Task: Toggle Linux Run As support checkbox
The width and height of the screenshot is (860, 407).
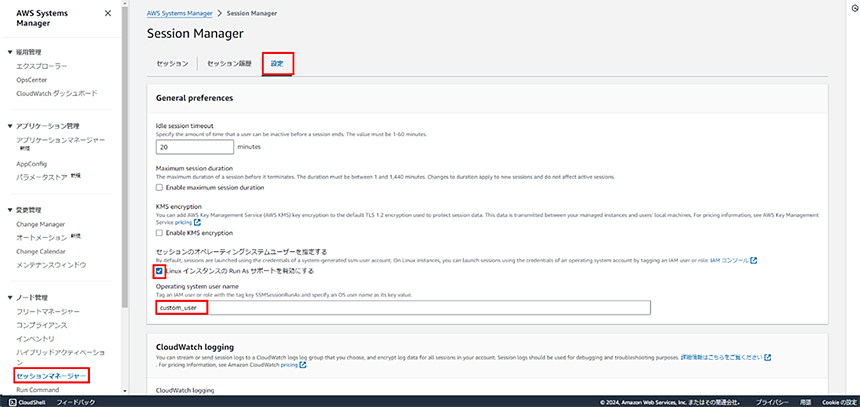Action: (x=160, y=272)
